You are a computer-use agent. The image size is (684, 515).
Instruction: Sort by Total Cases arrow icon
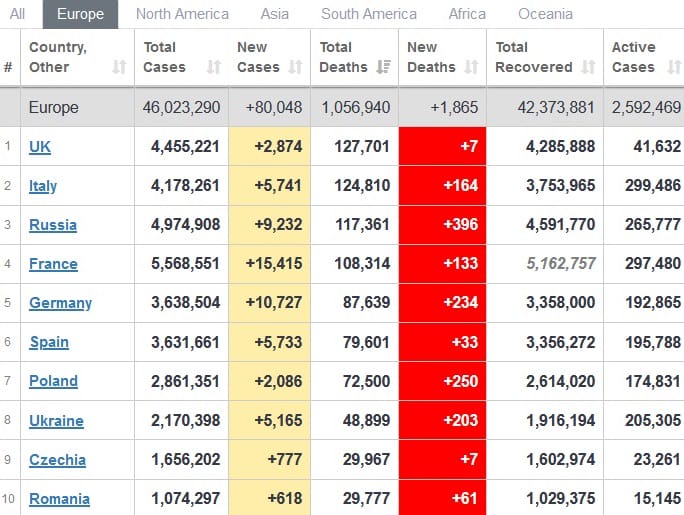click(213, 67)
